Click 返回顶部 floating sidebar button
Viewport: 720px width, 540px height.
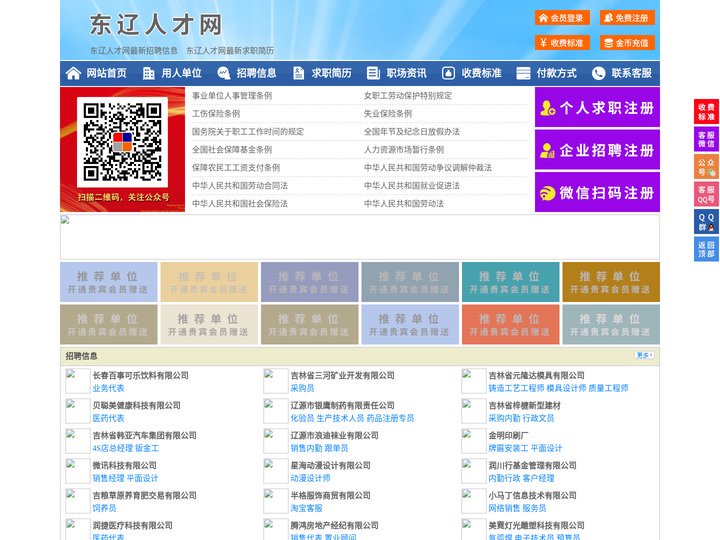pyautogui.click(x=706, y=249)
